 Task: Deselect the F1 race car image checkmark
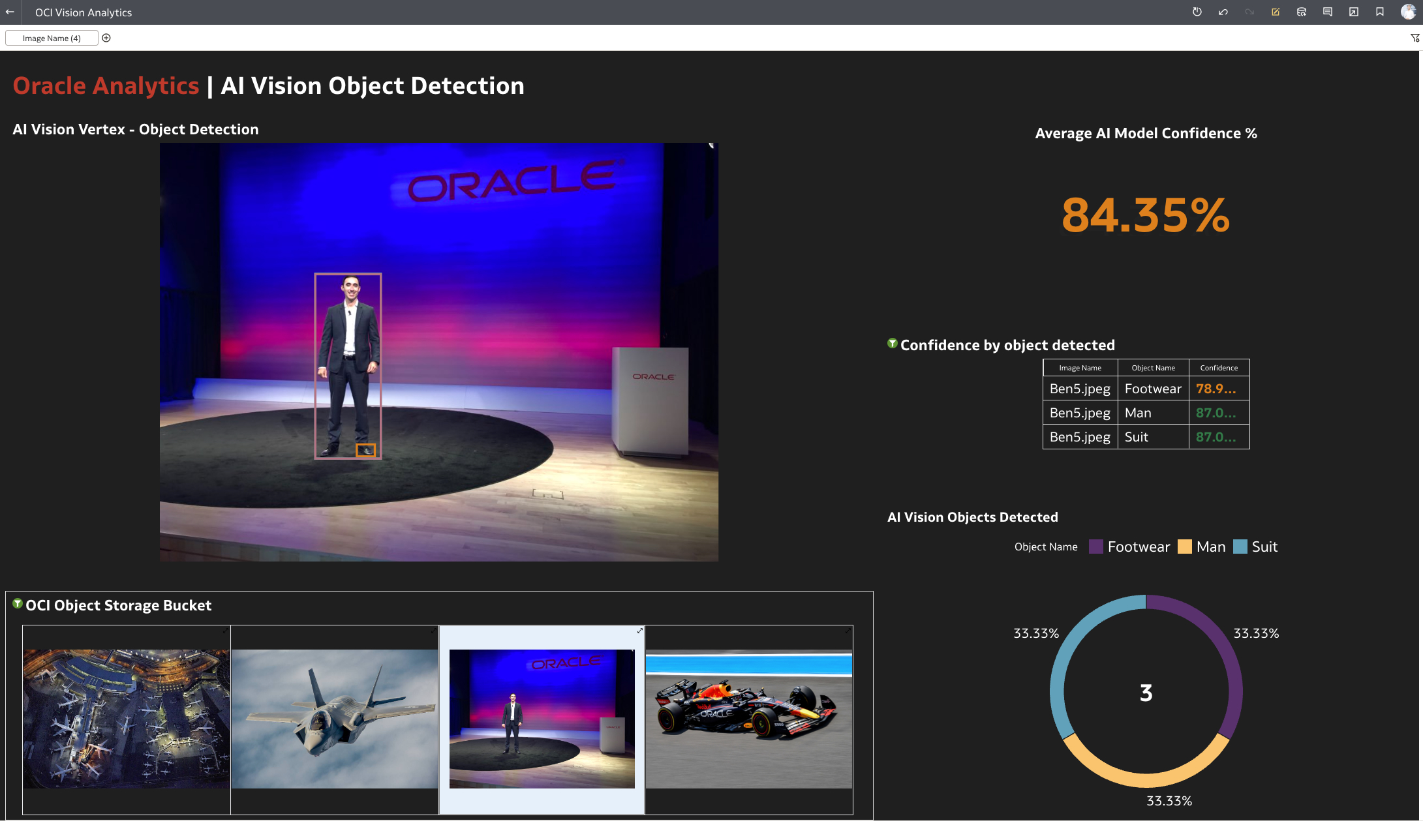[x=846, y=632]
